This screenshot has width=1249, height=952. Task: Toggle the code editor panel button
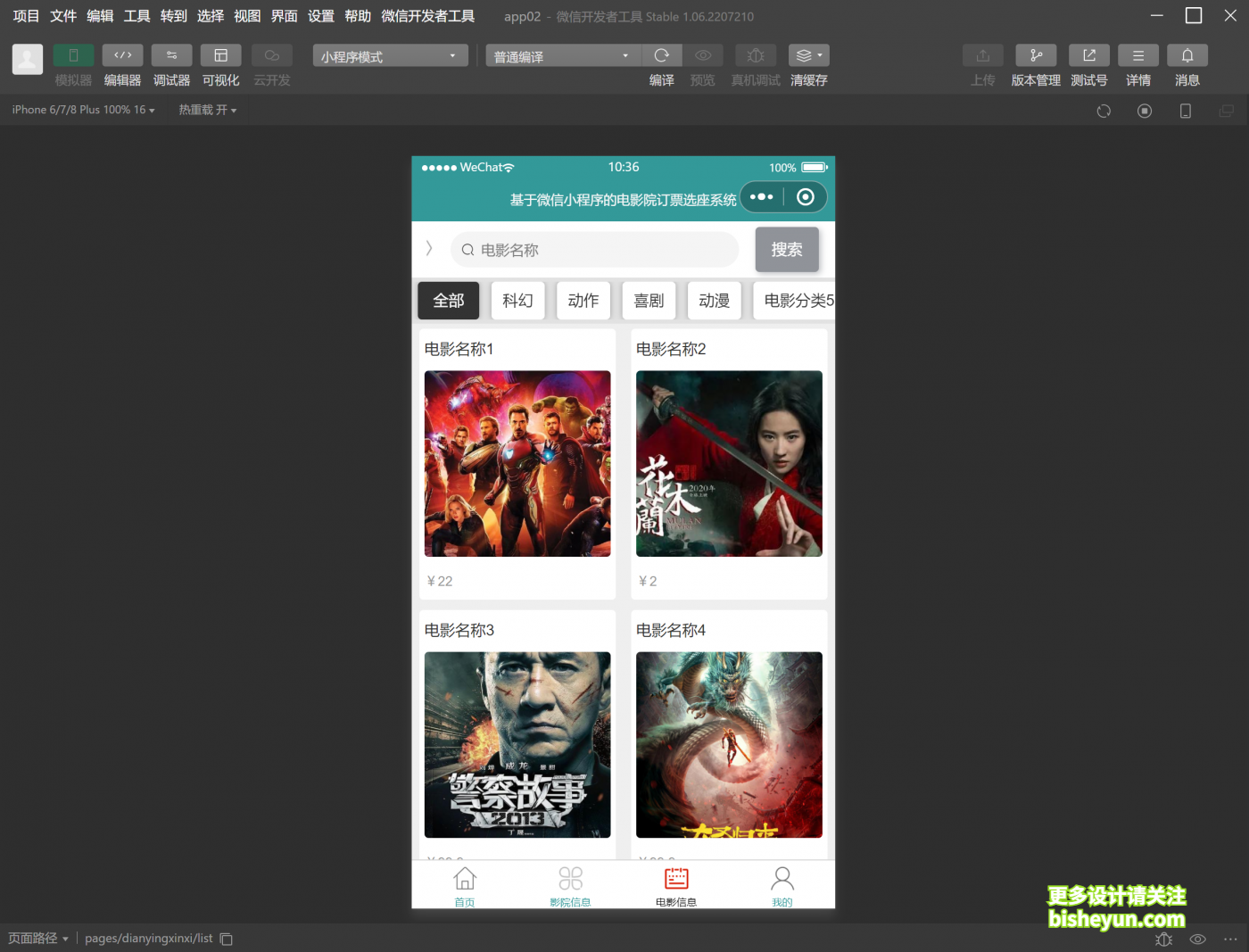(x=122, y=55)
